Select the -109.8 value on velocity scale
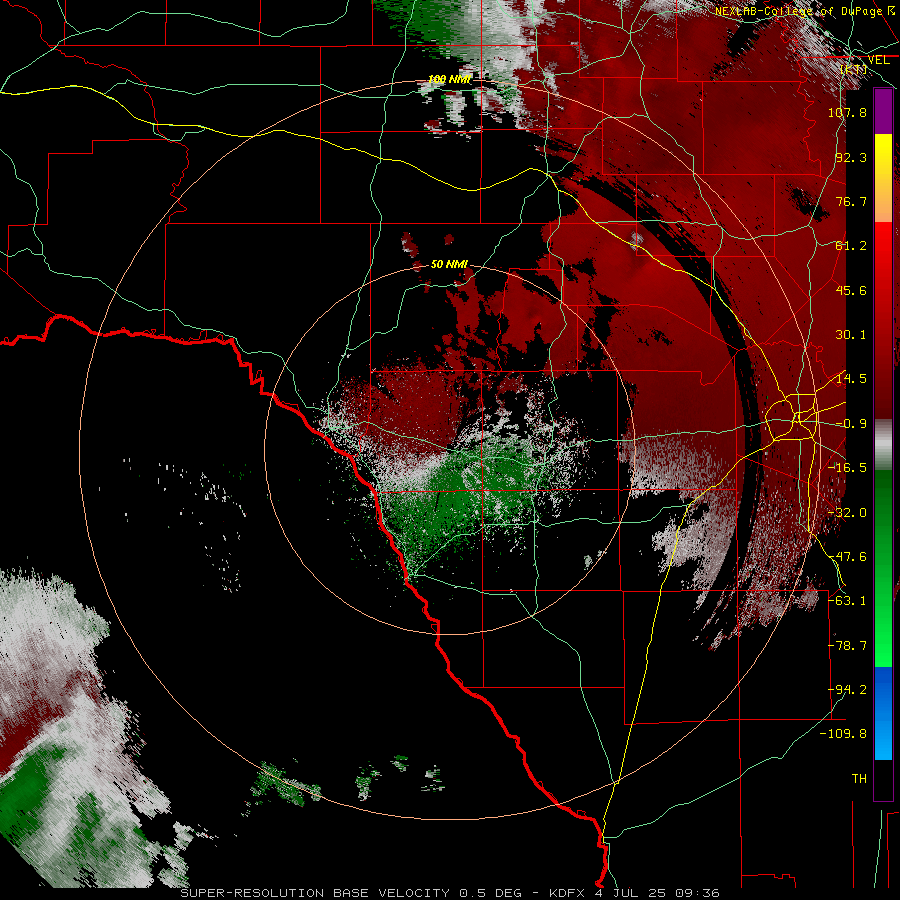The image size is (900, 900). [843, 734]
